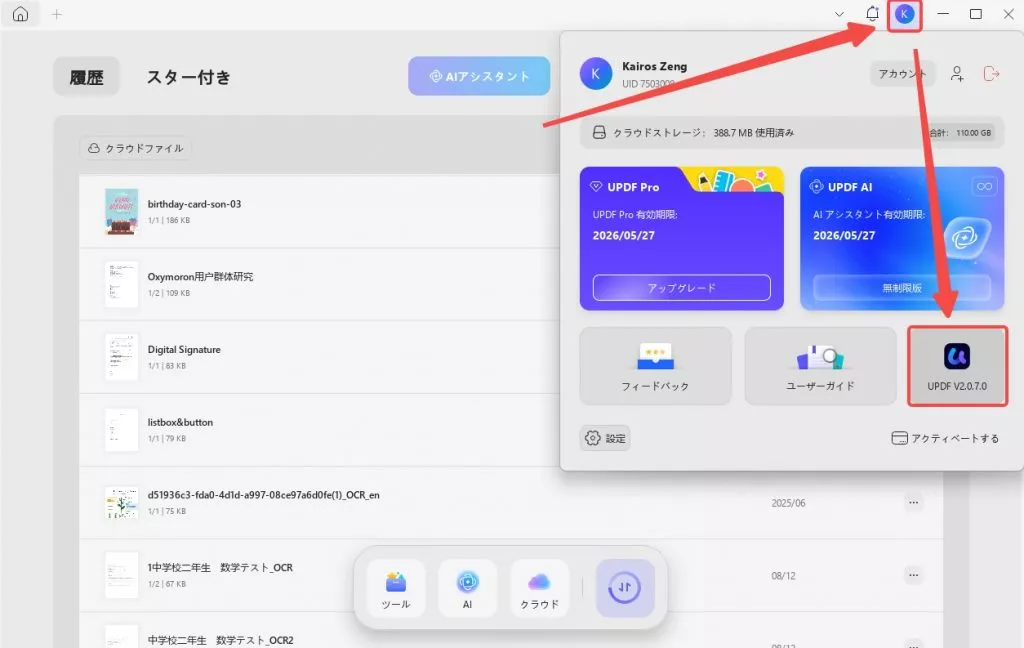This screenshot has width=1024, height=648.
Task: Open the ツール toolbox
Action: (x=396, y=588)
